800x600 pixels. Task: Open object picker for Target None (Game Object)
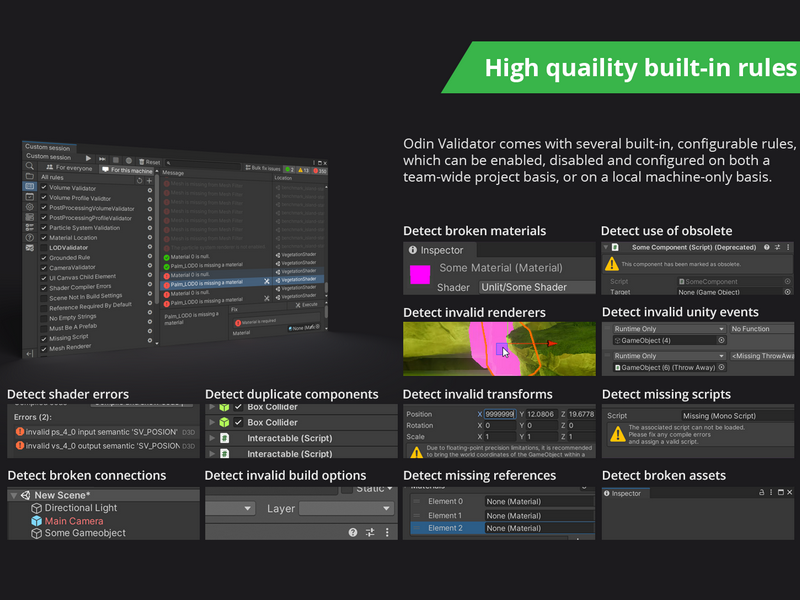pyautogui.click(x=788, y=292)
